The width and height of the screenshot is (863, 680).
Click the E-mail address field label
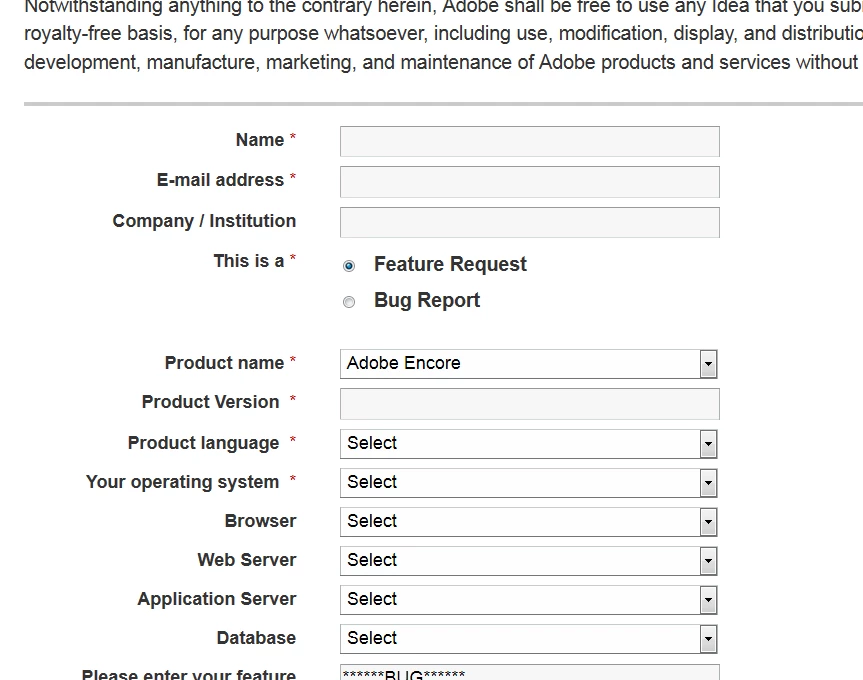[x=220, y=181]
